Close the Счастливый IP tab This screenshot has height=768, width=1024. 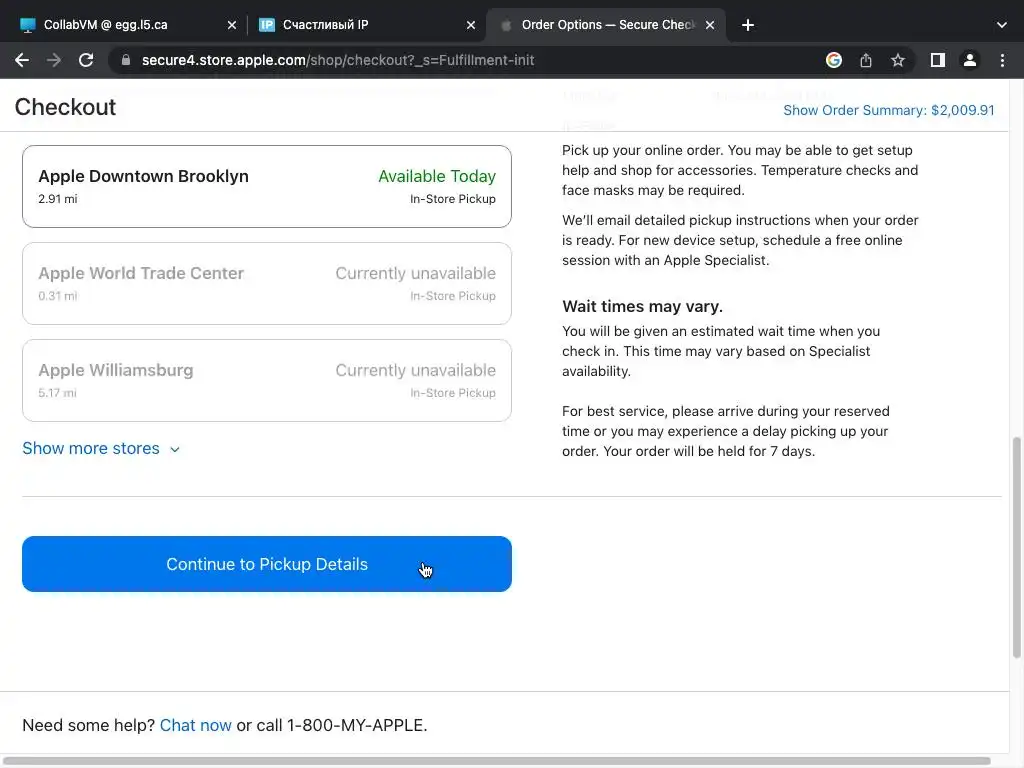tap(471, 25)
